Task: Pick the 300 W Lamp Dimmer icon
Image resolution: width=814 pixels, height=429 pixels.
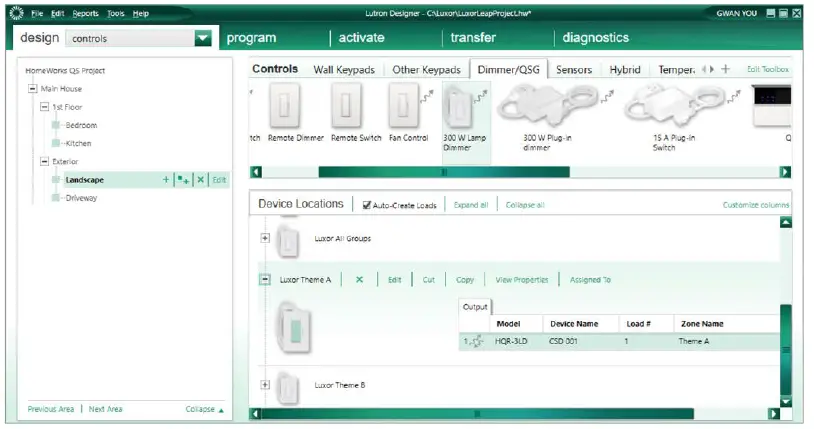Action: pyautogui.click(x=461, y=107)
